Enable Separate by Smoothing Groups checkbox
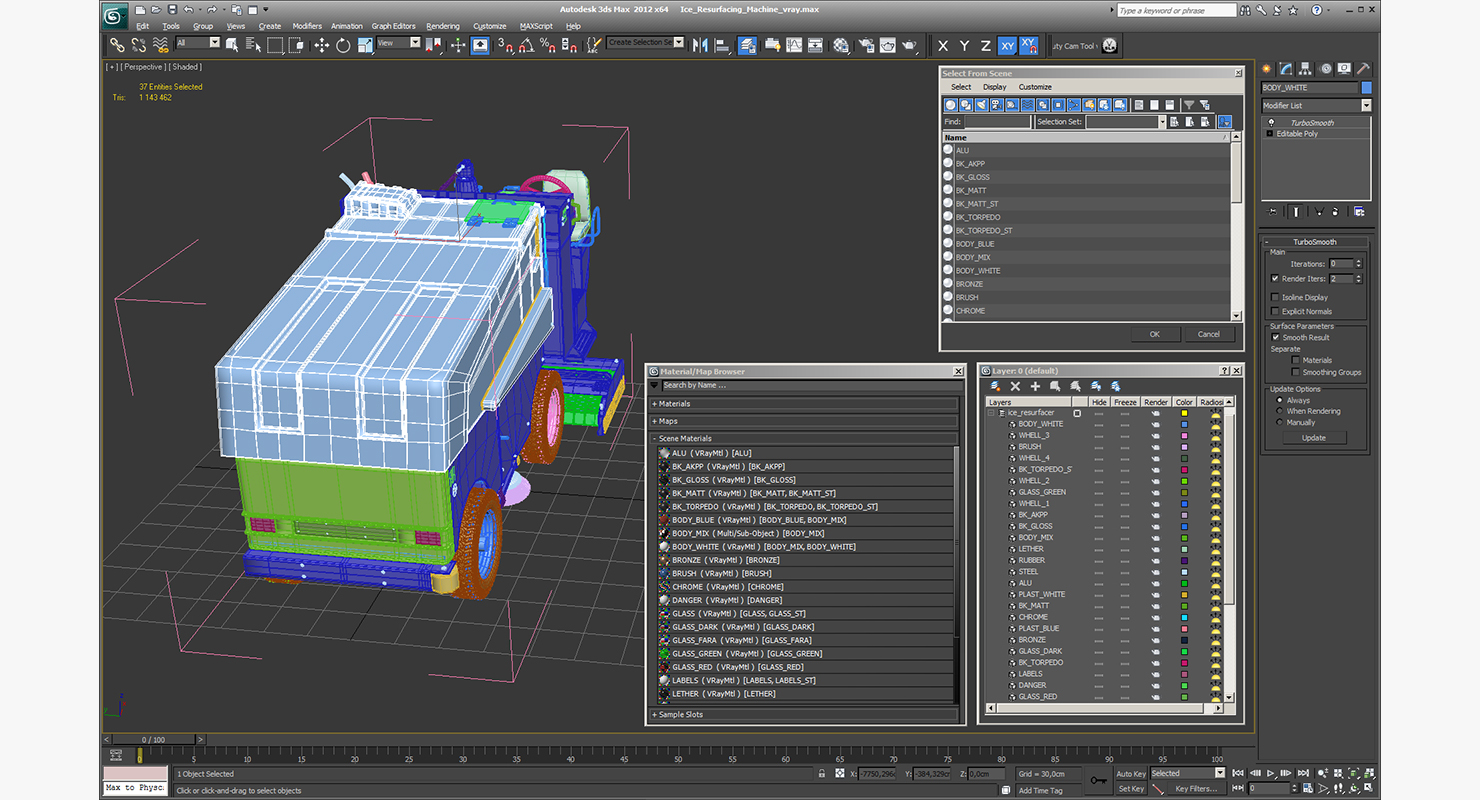This screenshot has width=1480, height=800. [x=1296, y=372]
